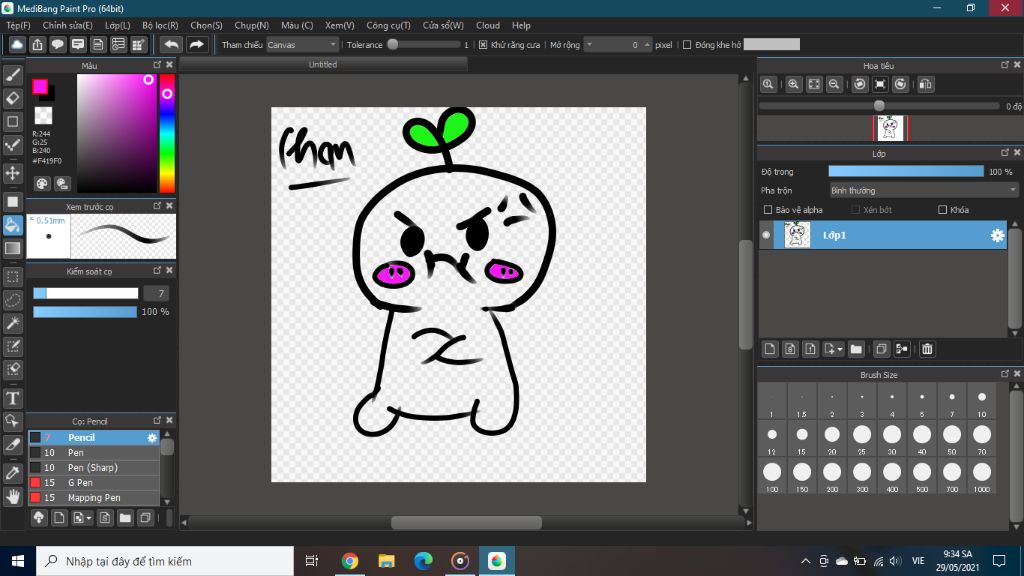Click the flip view navigator icon
The height and width of the screenshot is (576, 1024).
[925, 84]
